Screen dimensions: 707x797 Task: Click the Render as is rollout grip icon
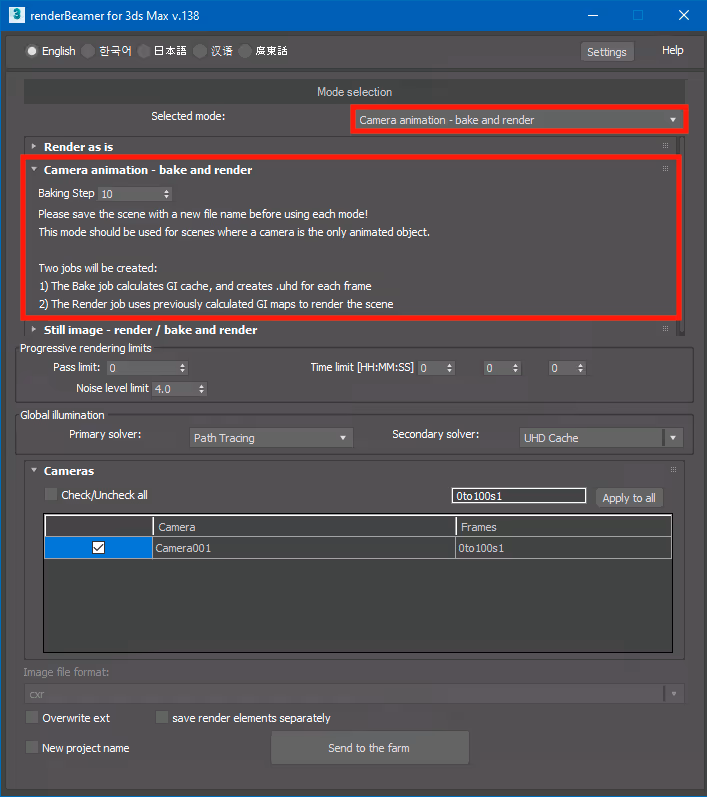pos(665,146)
